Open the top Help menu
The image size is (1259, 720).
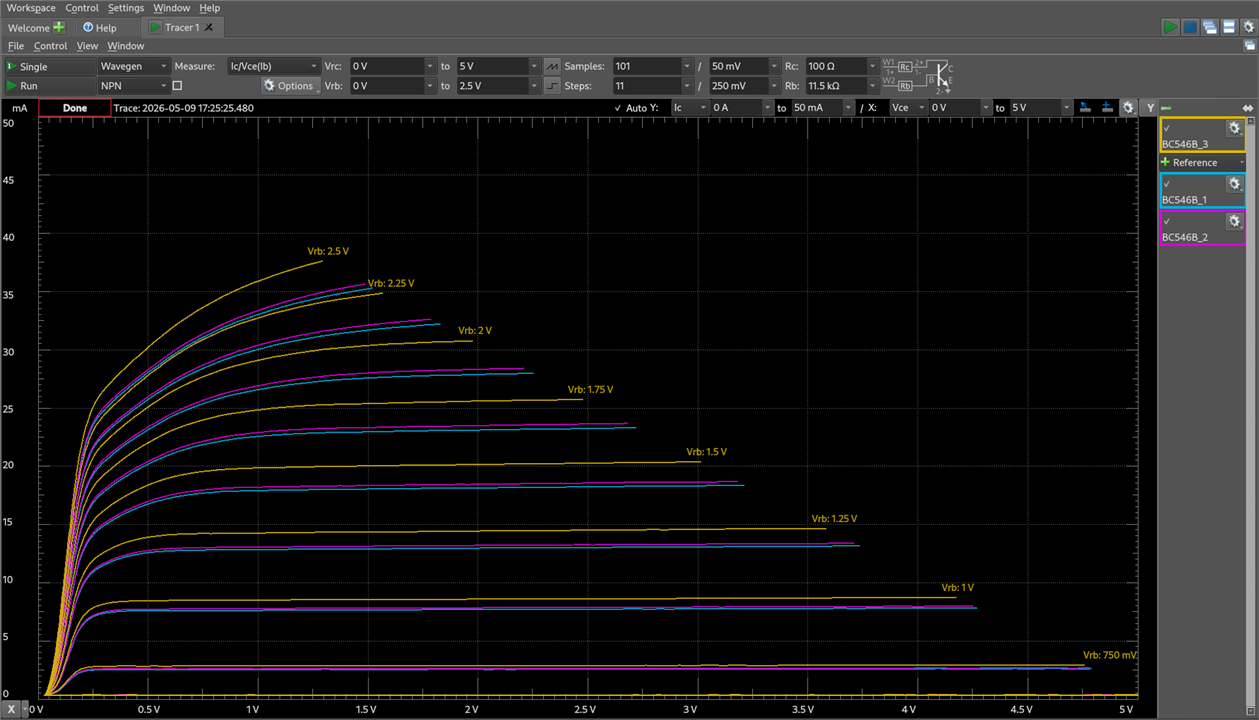[x=209, y=8]
